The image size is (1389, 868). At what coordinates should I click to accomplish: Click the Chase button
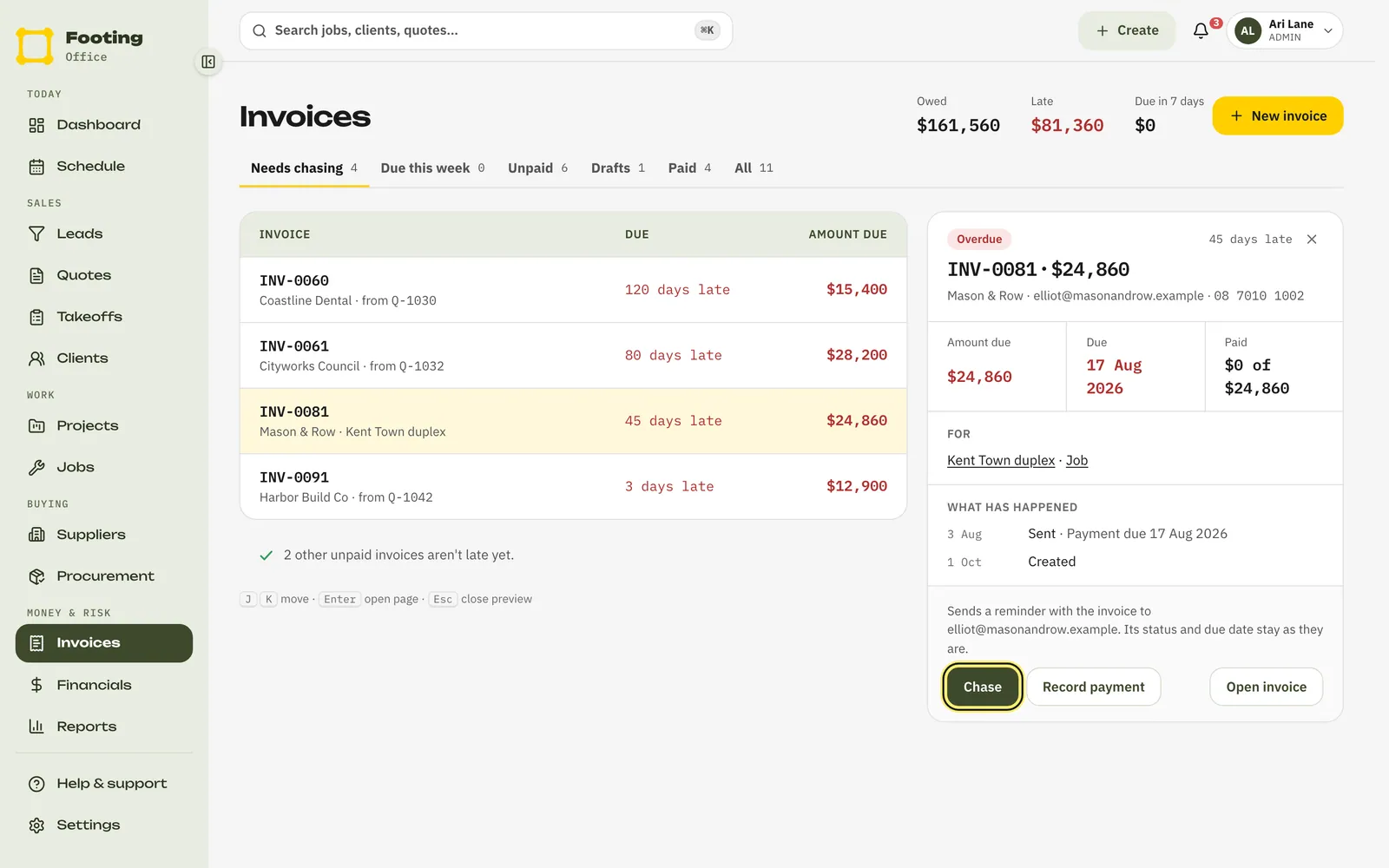(983, 687)
